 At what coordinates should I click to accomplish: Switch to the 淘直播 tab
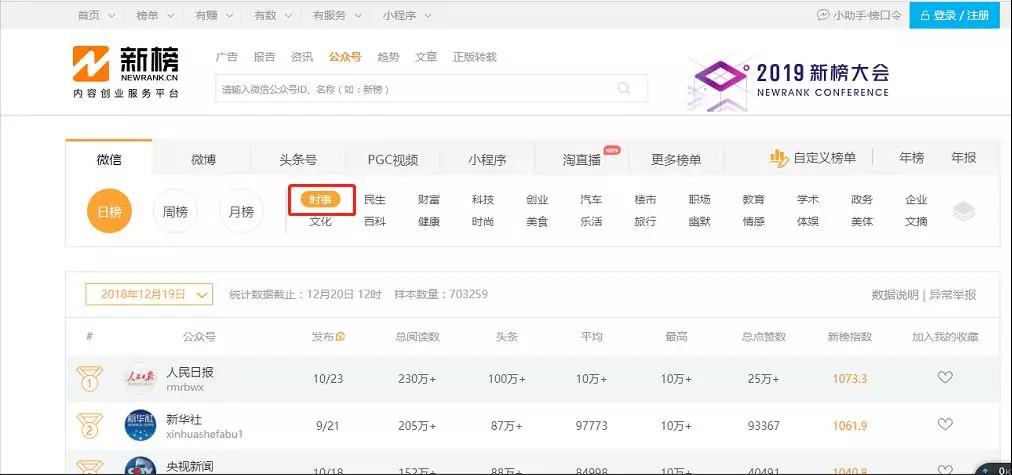click(x=582, y=159)
